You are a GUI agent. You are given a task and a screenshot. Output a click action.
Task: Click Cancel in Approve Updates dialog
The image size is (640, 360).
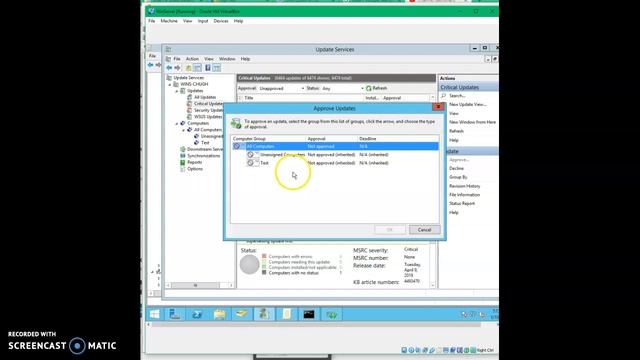point(424,229)
